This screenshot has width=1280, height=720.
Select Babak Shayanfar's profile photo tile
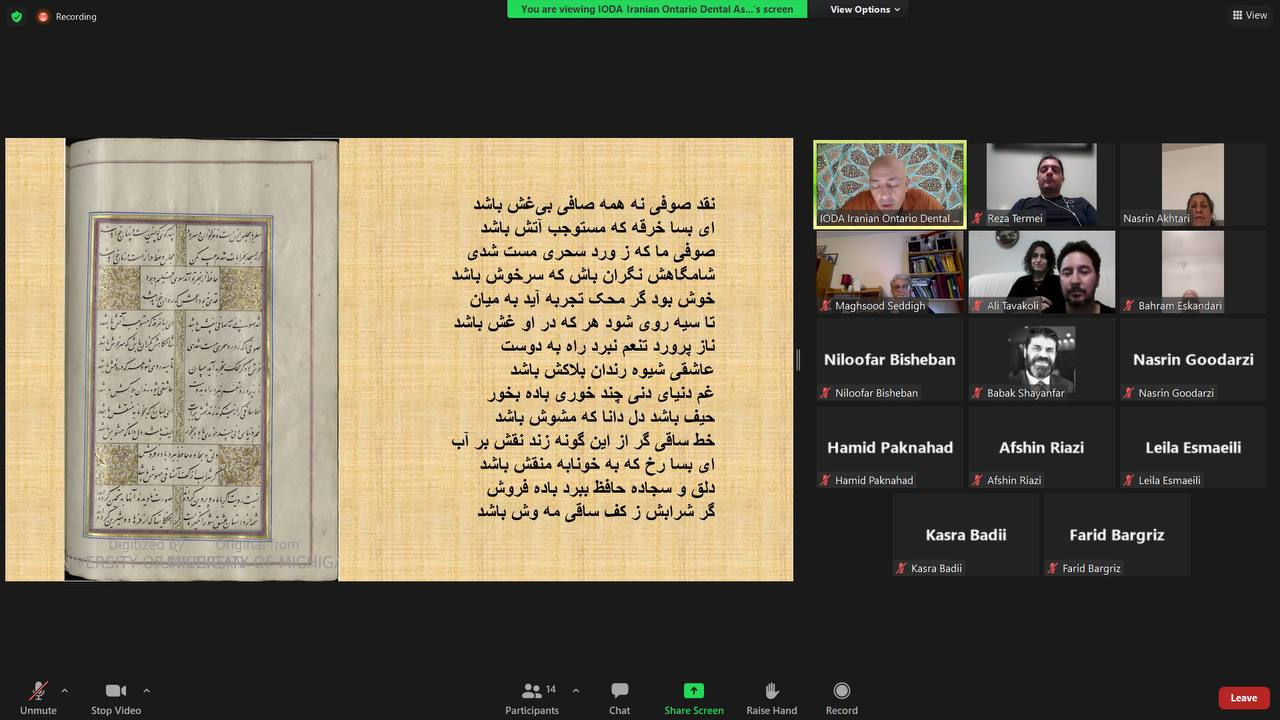(1041, 359)
